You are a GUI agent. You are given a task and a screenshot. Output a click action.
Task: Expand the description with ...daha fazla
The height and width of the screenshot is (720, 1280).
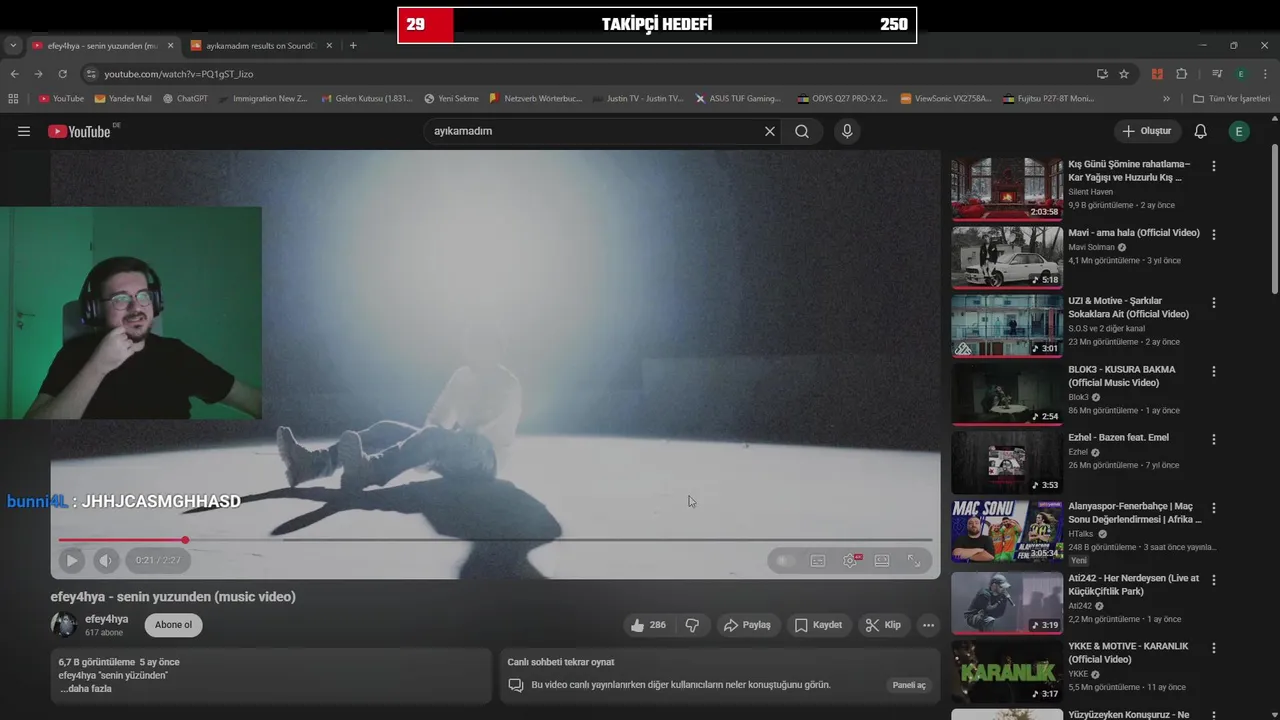85,689
